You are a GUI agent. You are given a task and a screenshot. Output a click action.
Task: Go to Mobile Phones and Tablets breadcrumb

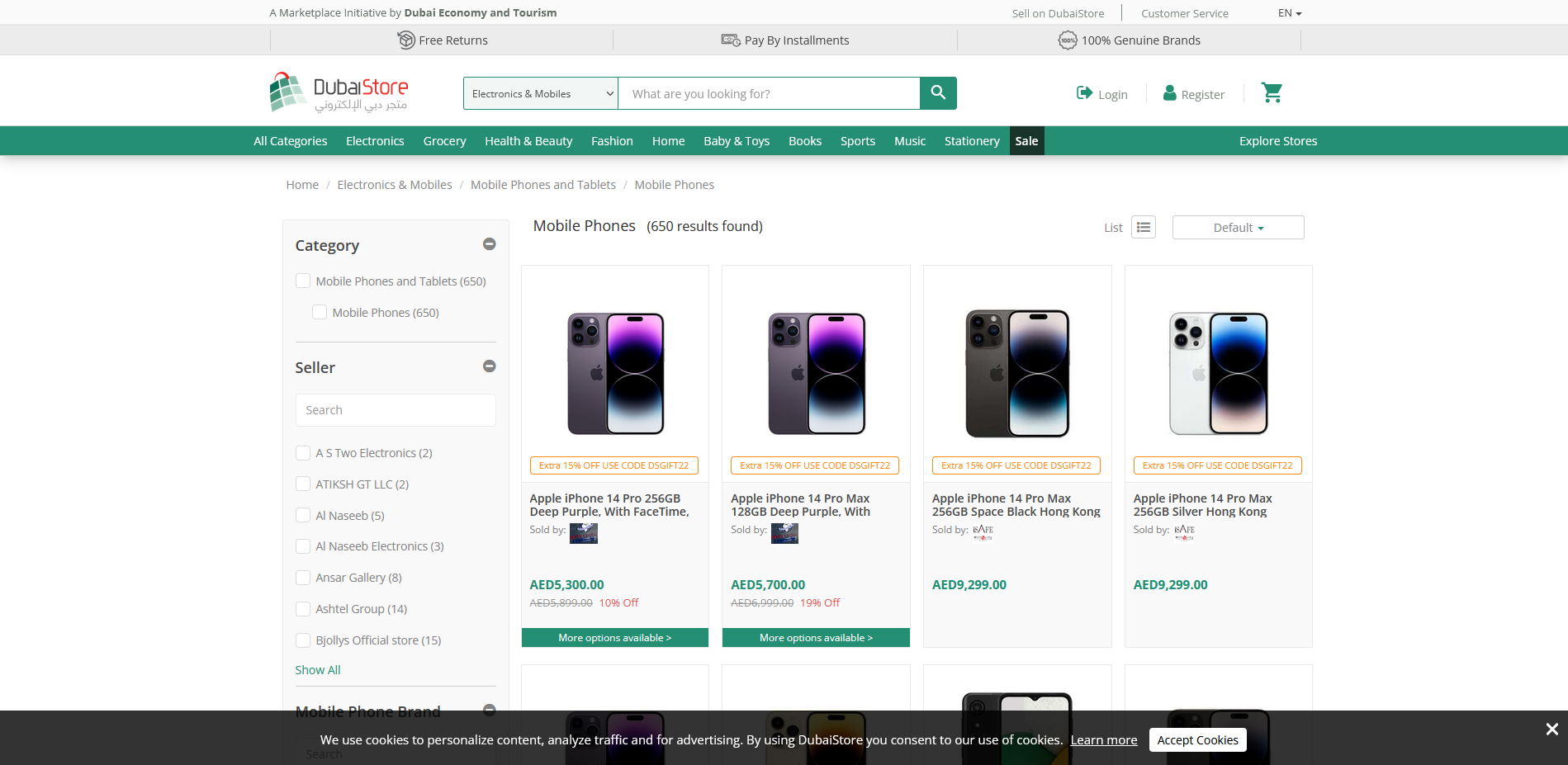[543, 185]
